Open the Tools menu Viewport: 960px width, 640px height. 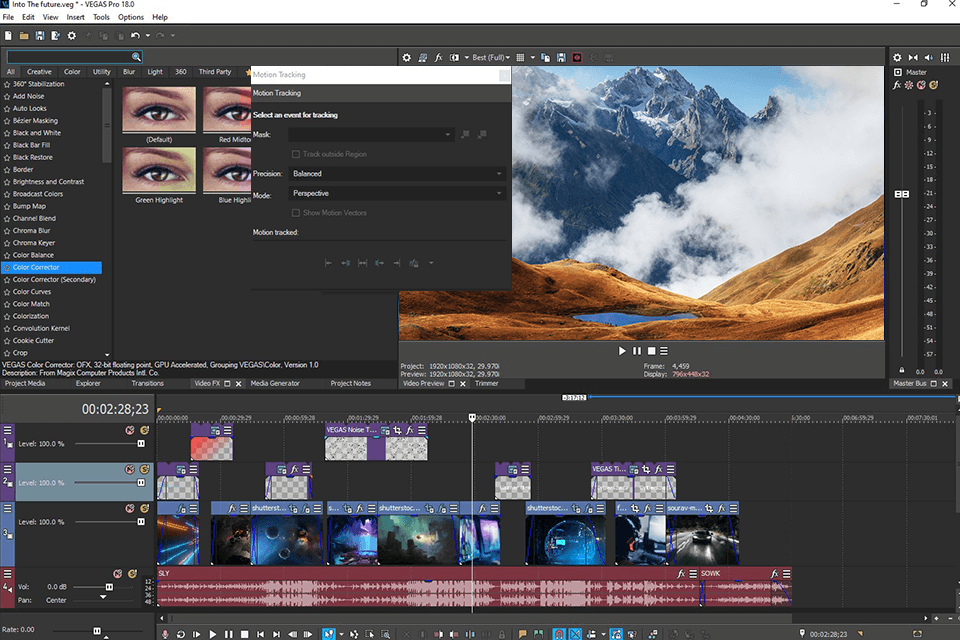pos(101,17)
